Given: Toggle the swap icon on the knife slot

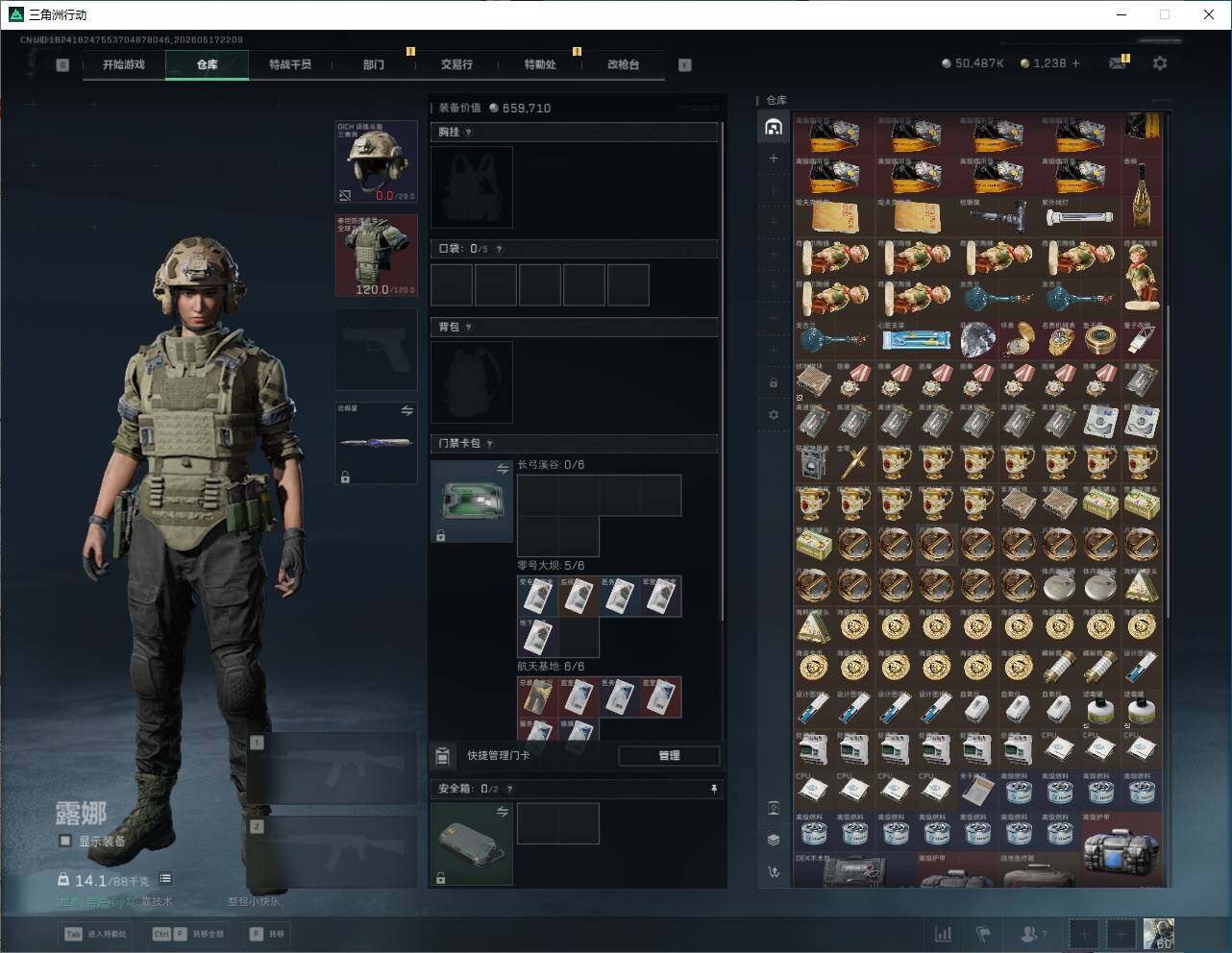Looking at the screenshot, I should 407,411.
